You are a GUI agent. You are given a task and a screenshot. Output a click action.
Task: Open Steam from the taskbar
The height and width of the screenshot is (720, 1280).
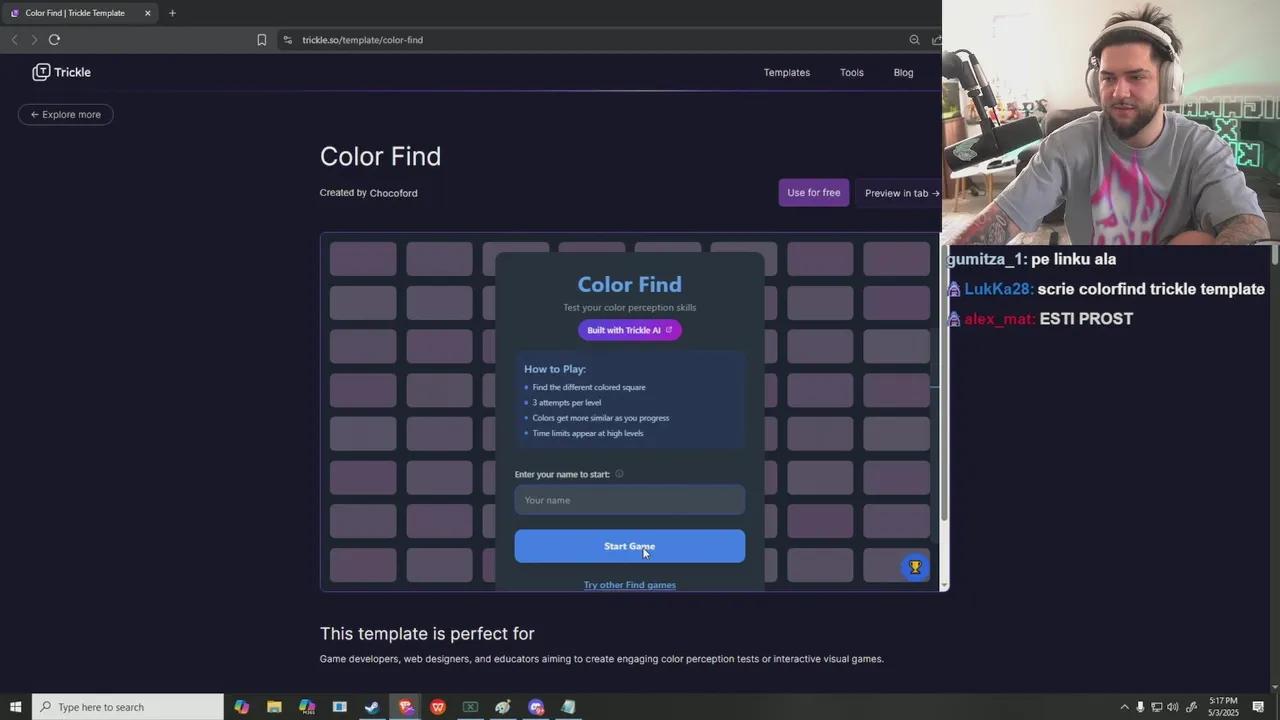point(372,707)
